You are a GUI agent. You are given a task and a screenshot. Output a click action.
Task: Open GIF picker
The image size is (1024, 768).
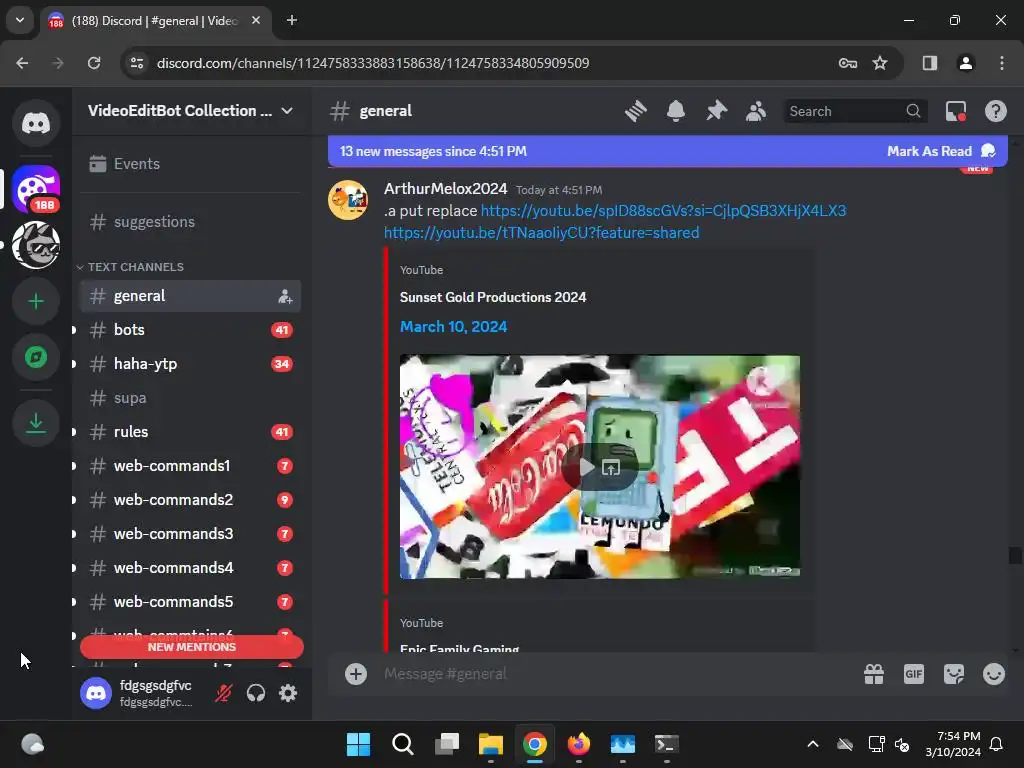tap(914, 674)
